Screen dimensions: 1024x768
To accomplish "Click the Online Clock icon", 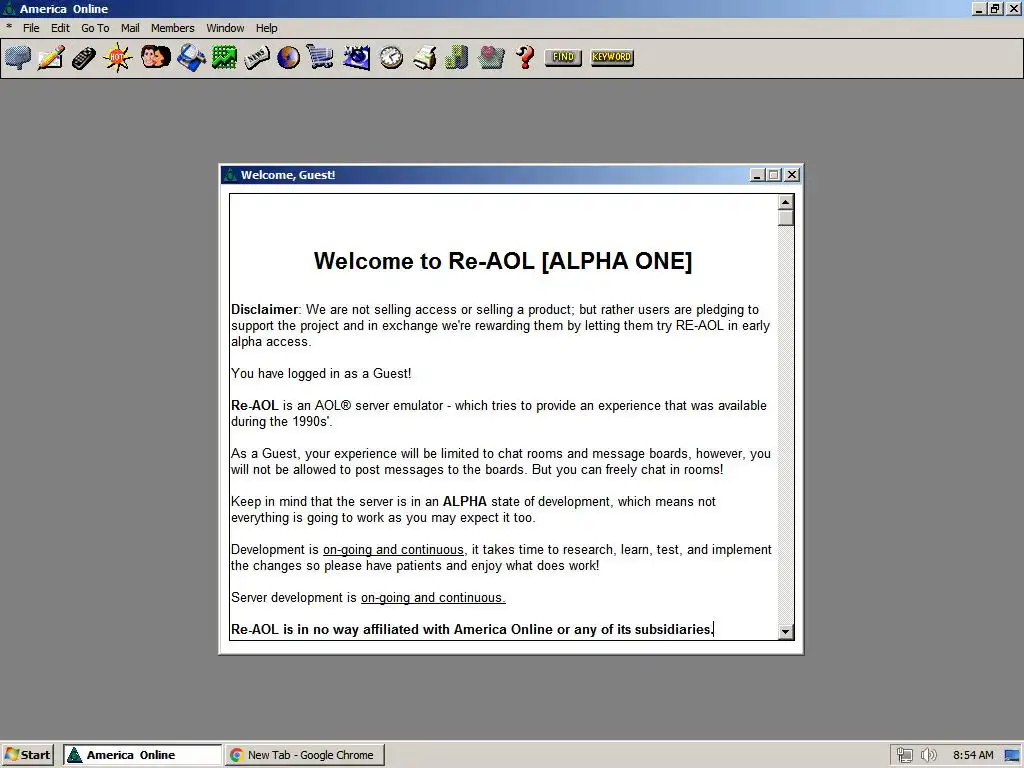I will (391, 57).
